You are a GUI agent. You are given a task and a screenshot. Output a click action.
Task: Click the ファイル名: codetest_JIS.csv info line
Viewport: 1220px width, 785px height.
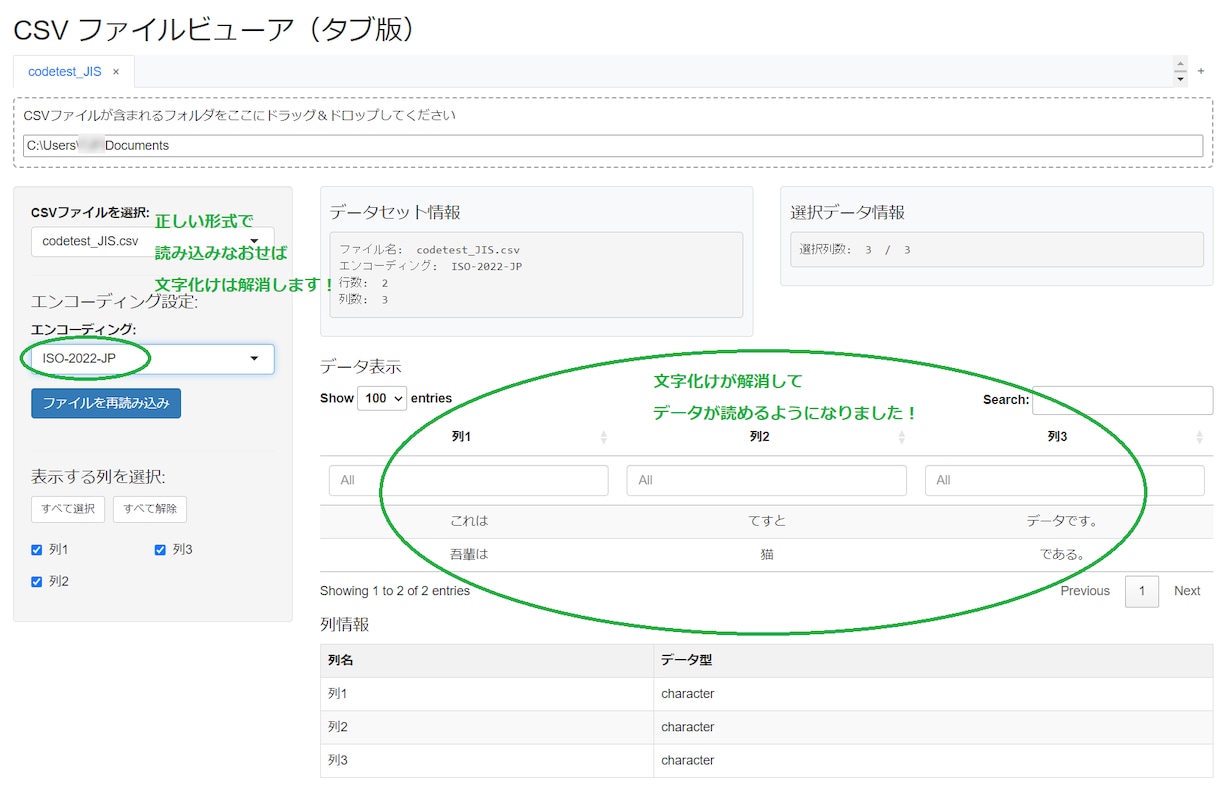(x=429, y=250)
